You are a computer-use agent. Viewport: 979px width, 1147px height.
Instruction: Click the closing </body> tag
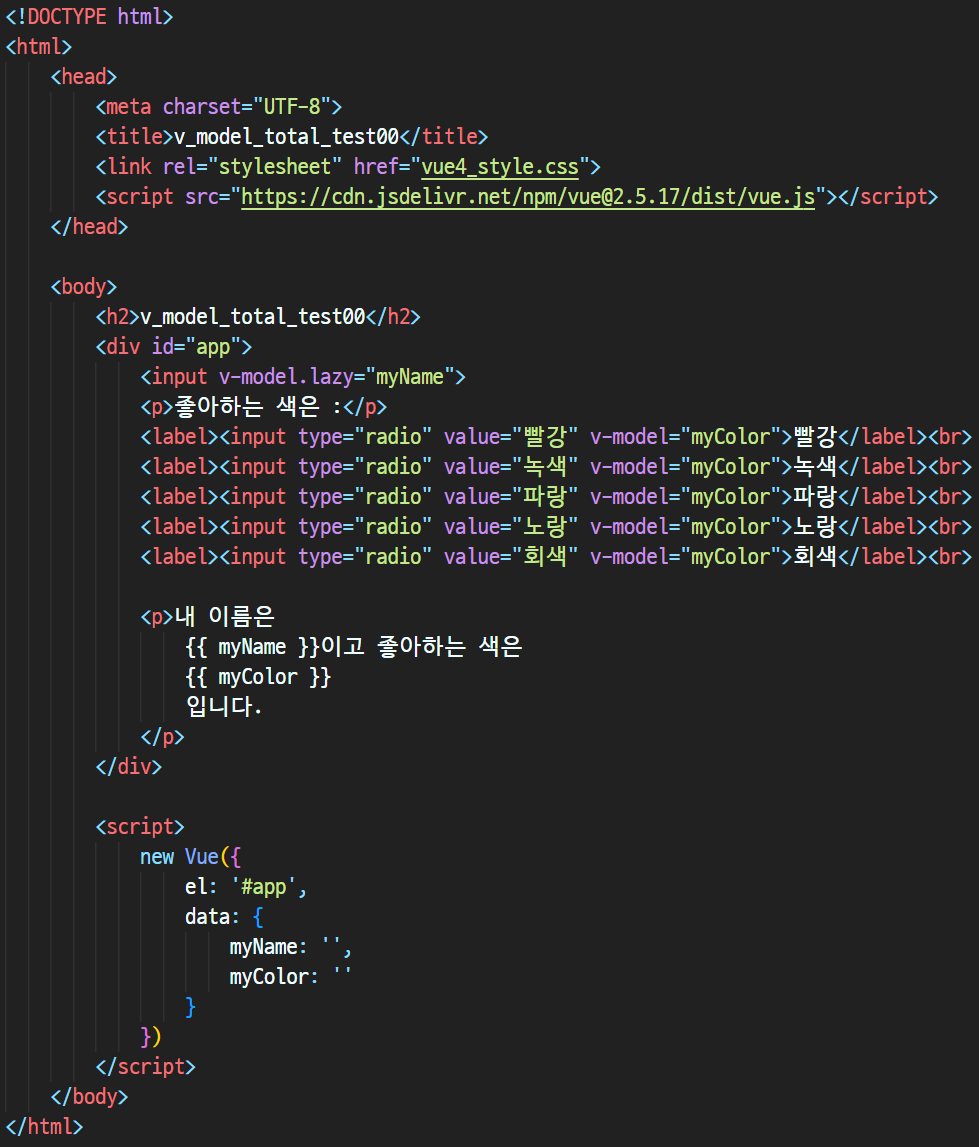pos(89,1097)
